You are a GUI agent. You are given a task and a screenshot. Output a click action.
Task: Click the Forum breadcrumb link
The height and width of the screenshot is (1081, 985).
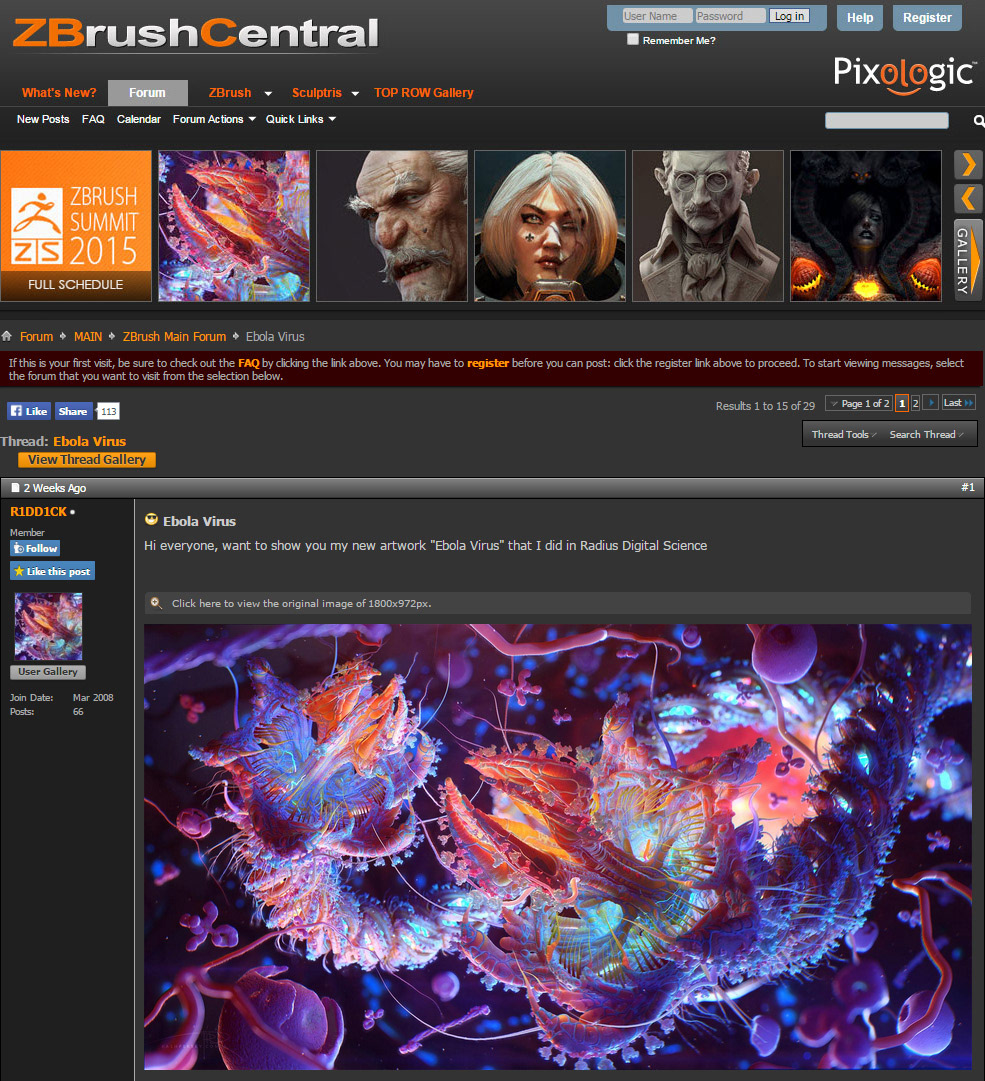(37, 336)
